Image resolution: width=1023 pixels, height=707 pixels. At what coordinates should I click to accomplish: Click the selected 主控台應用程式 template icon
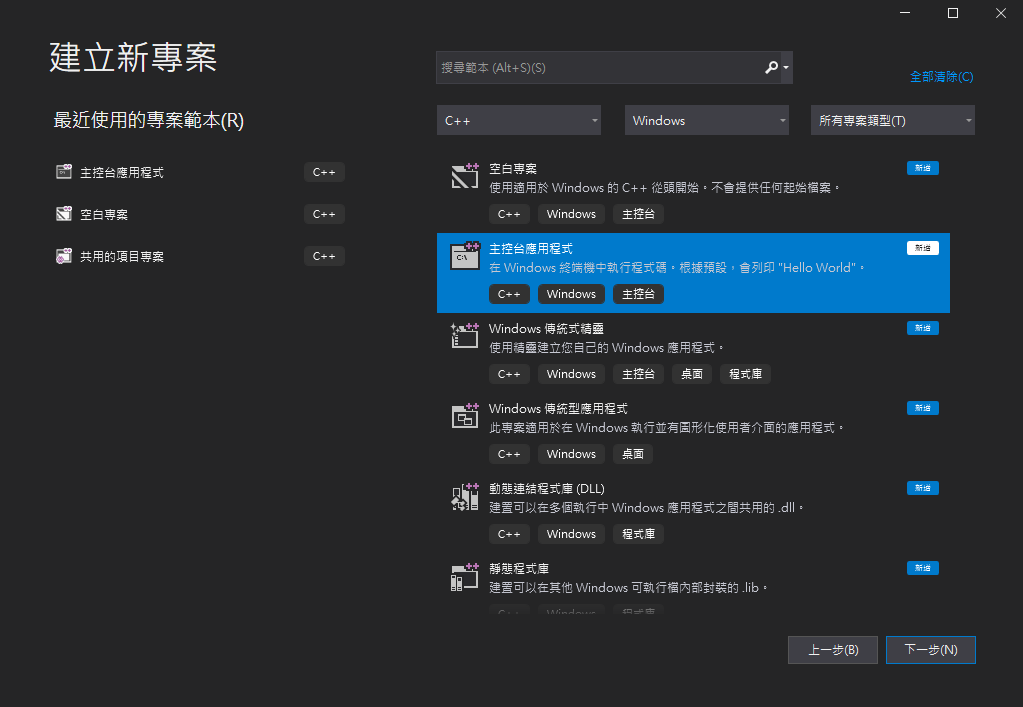click(465, 256)
